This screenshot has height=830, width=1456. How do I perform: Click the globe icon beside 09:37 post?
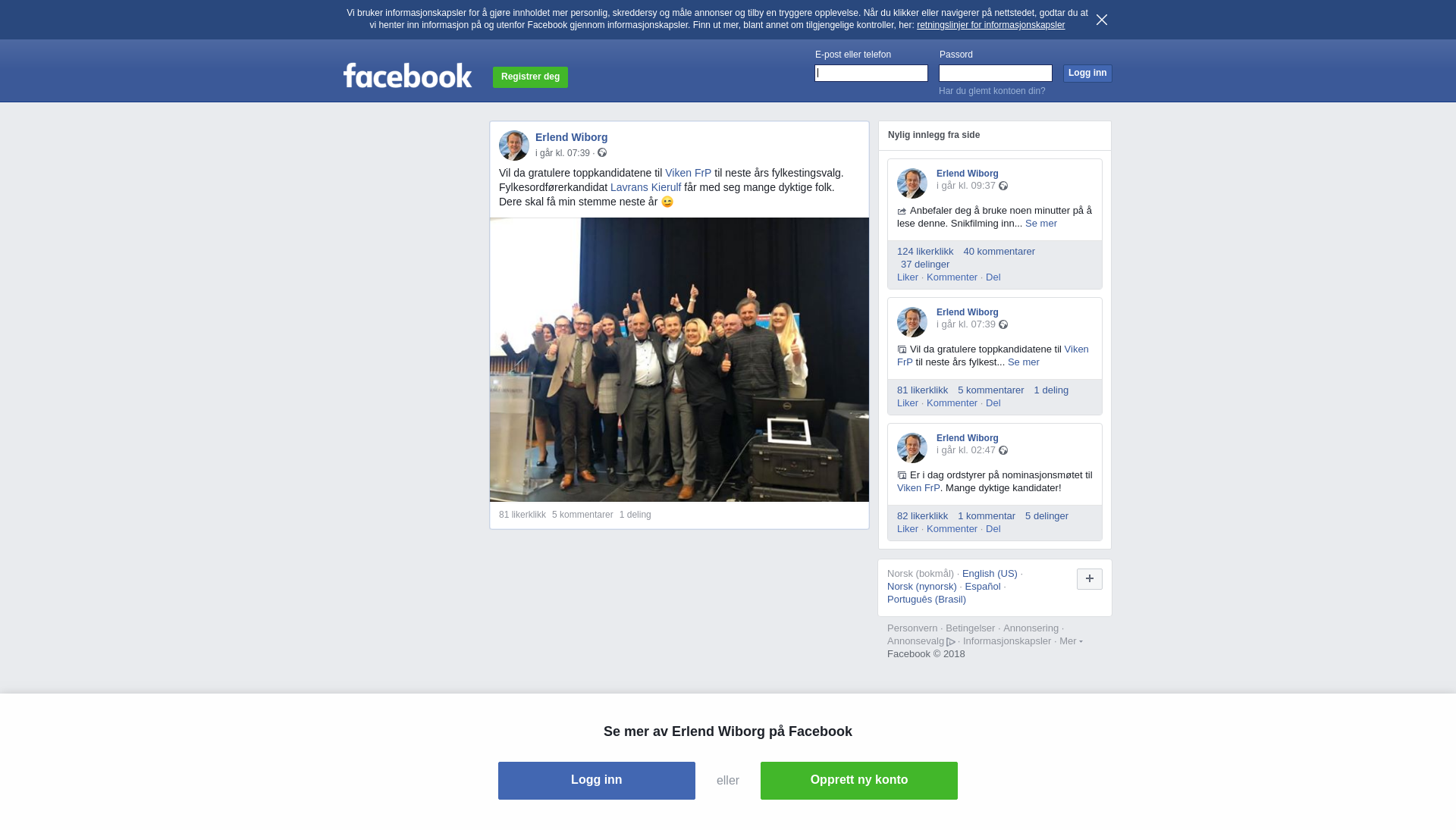1003,186
